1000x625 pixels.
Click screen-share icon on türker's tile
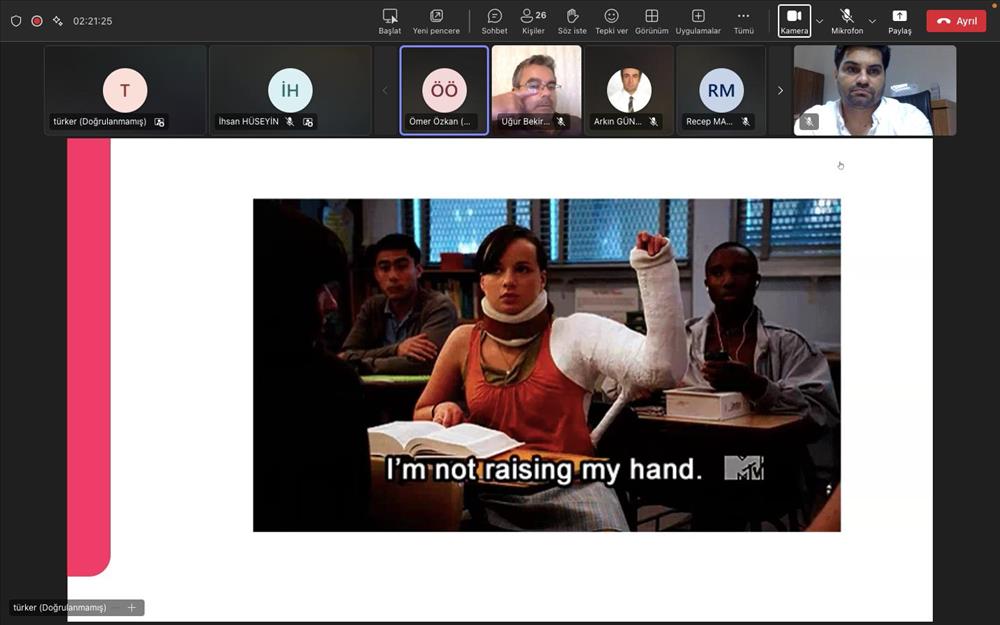click(x=159, y=122)
